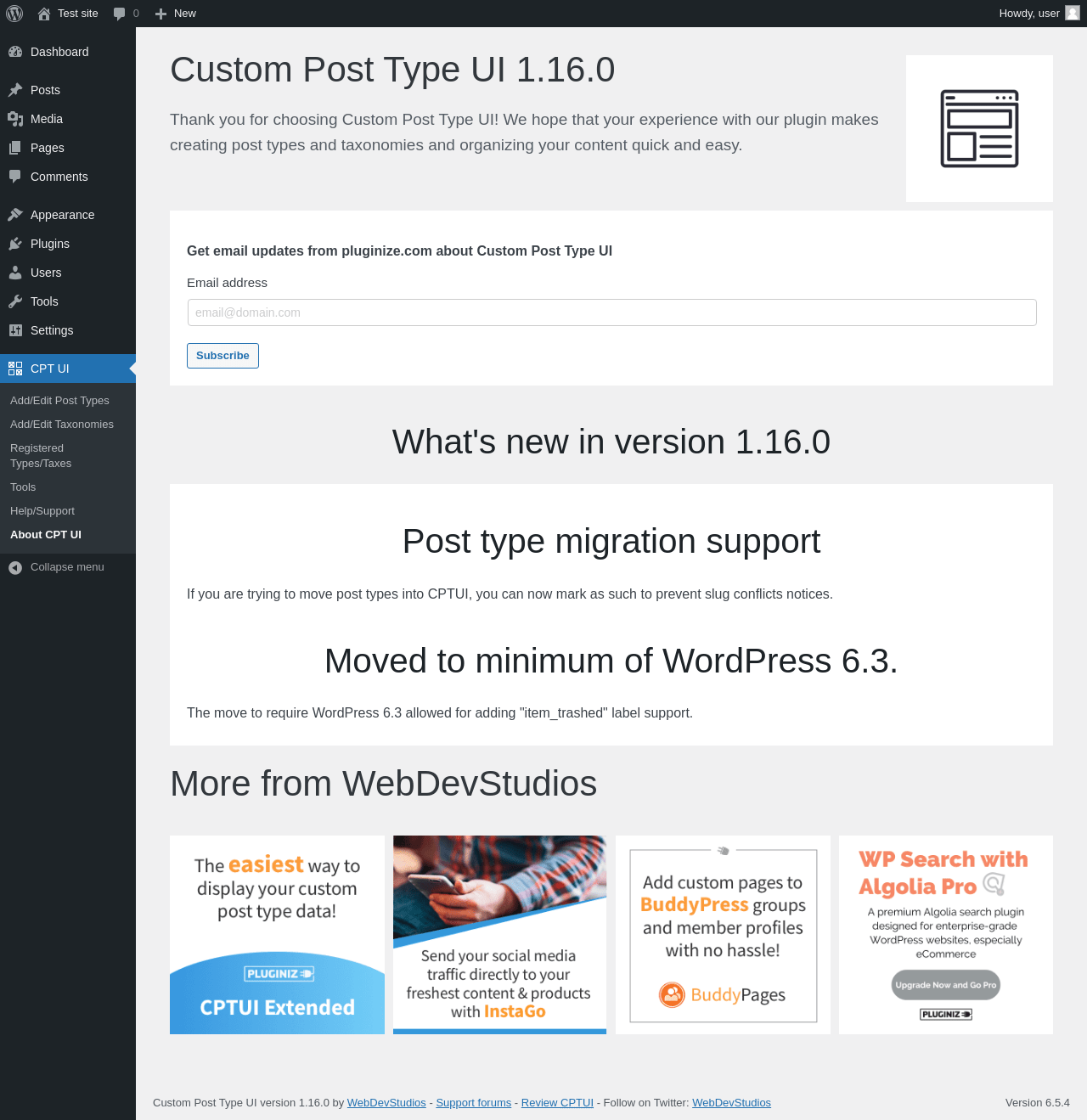Click the WordPress logo icon
The image size is (1087, 1120).
click(14, 14)
